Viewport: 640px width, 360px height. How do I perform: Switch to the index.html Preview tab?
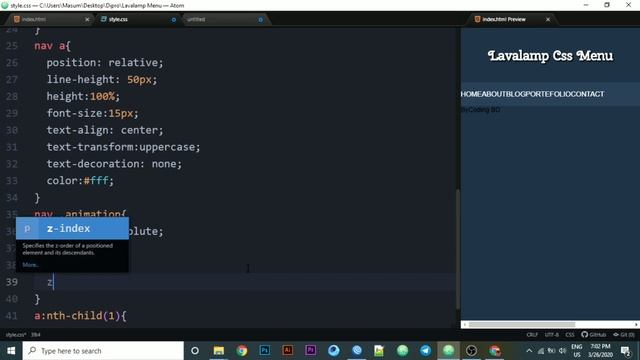(x=504, y=19)
